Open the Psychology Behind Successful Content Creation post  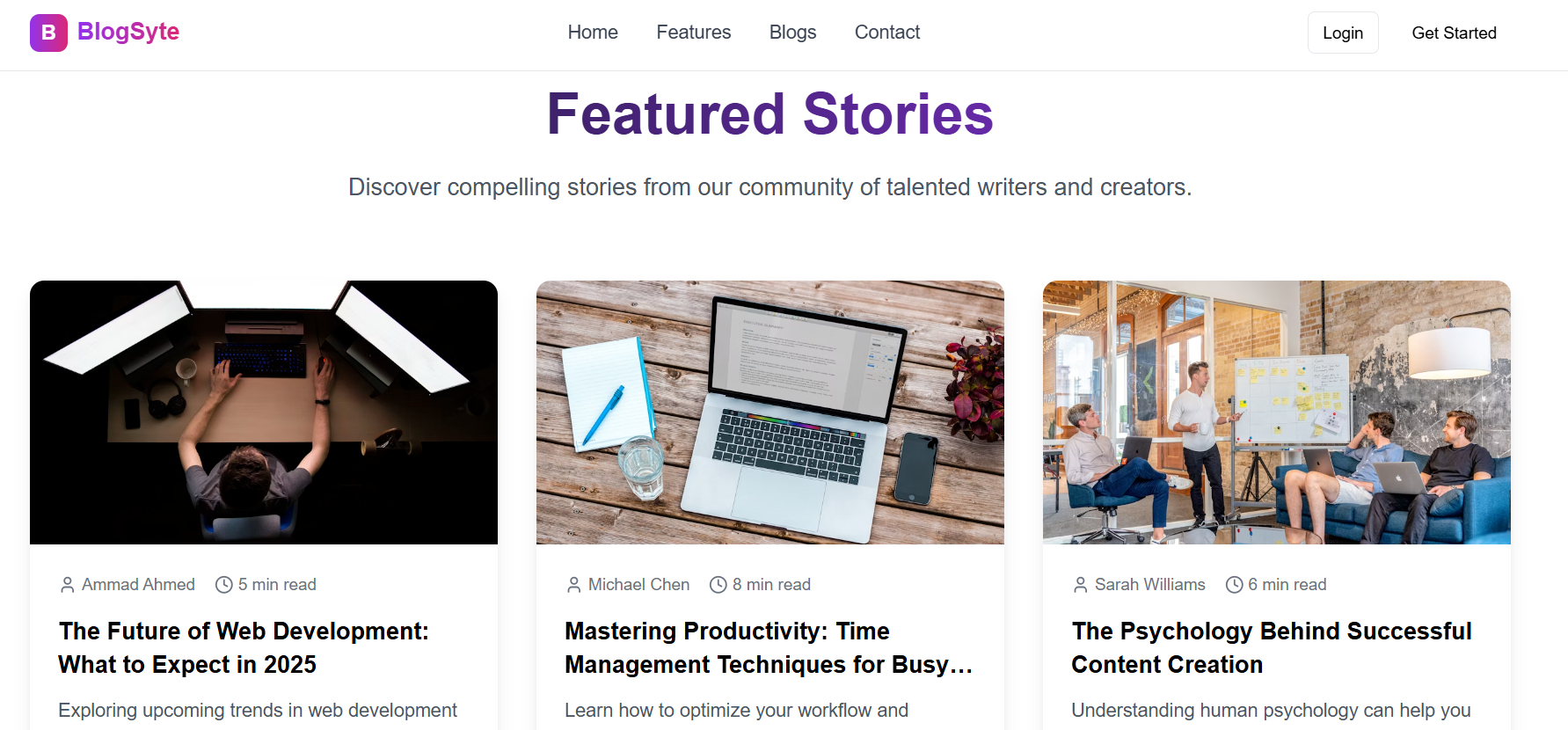click(x=1271, y=647)
